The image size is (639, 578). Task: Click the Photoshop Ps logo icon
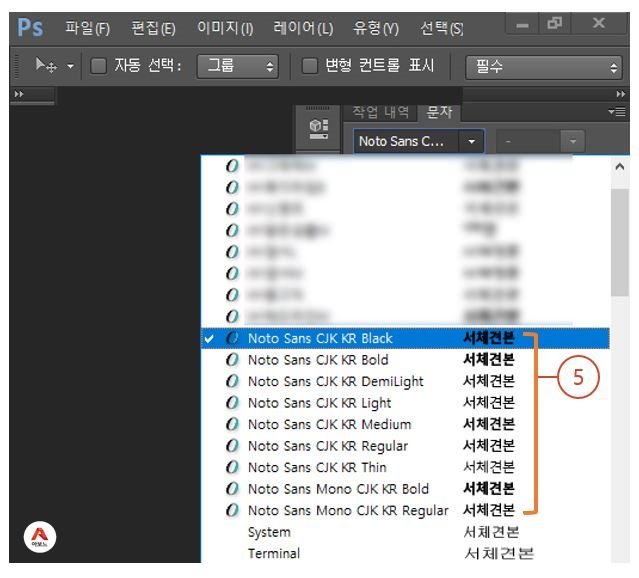[x=30, y=28]
